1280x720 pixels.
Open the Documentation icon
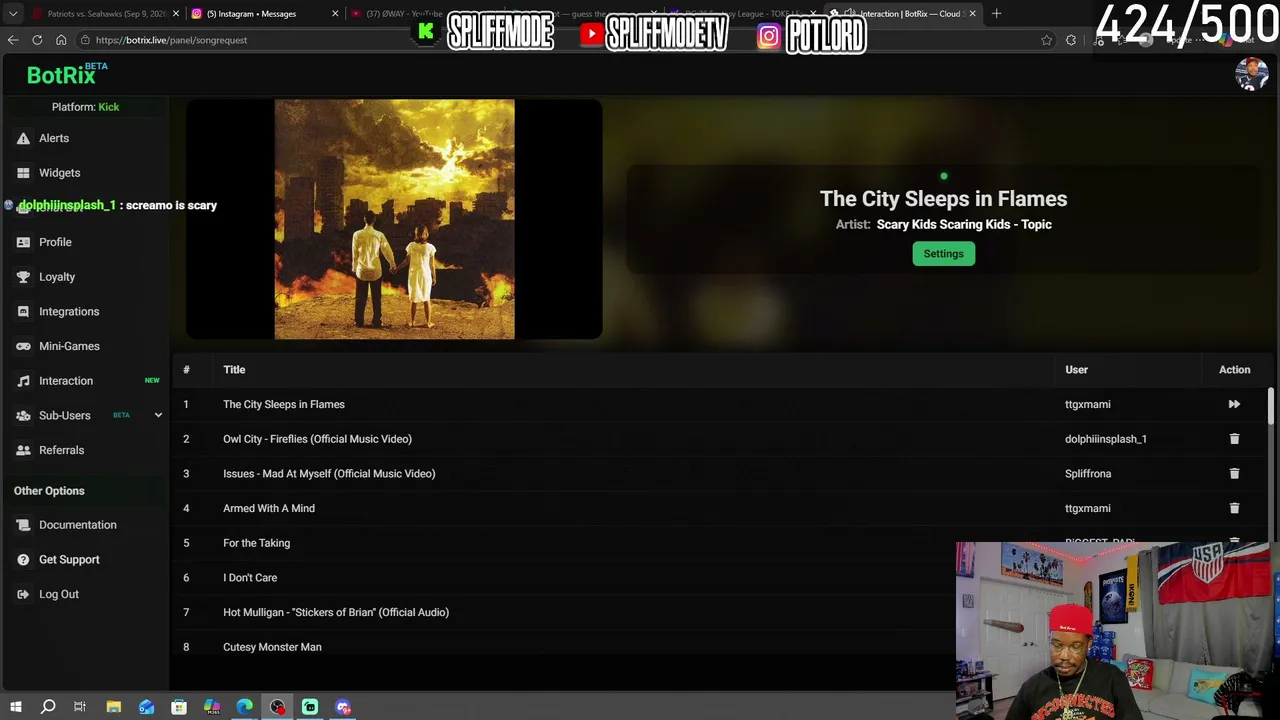pyautogui.click(x=23, y=525)
